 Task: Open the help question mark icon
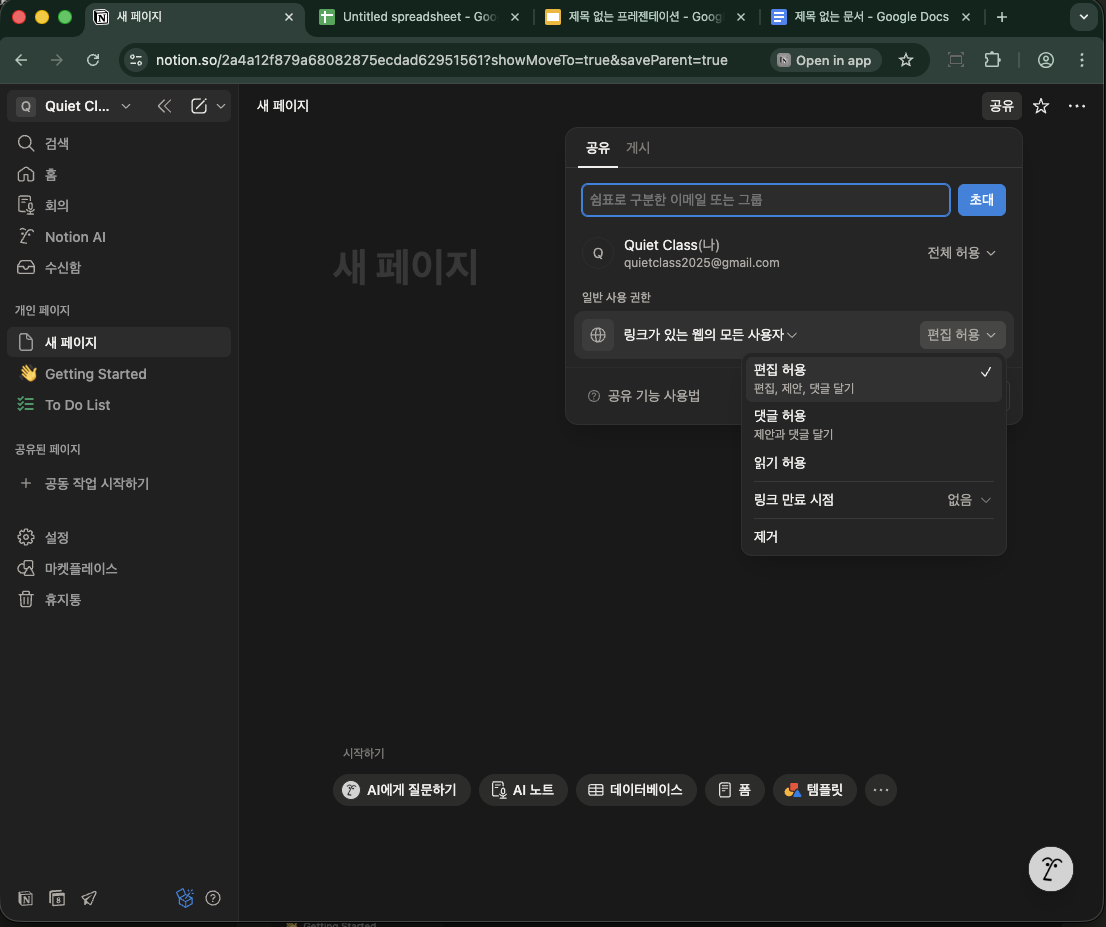pyautogui.click(x=213, y=898)
